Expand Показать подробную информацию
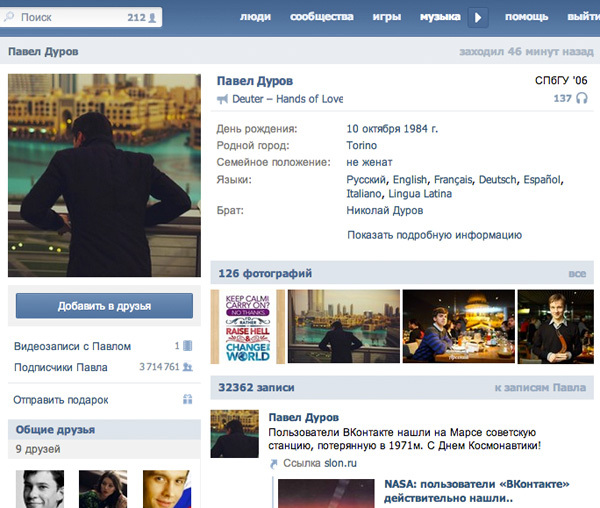600x508 pixels. coord(434,235)
